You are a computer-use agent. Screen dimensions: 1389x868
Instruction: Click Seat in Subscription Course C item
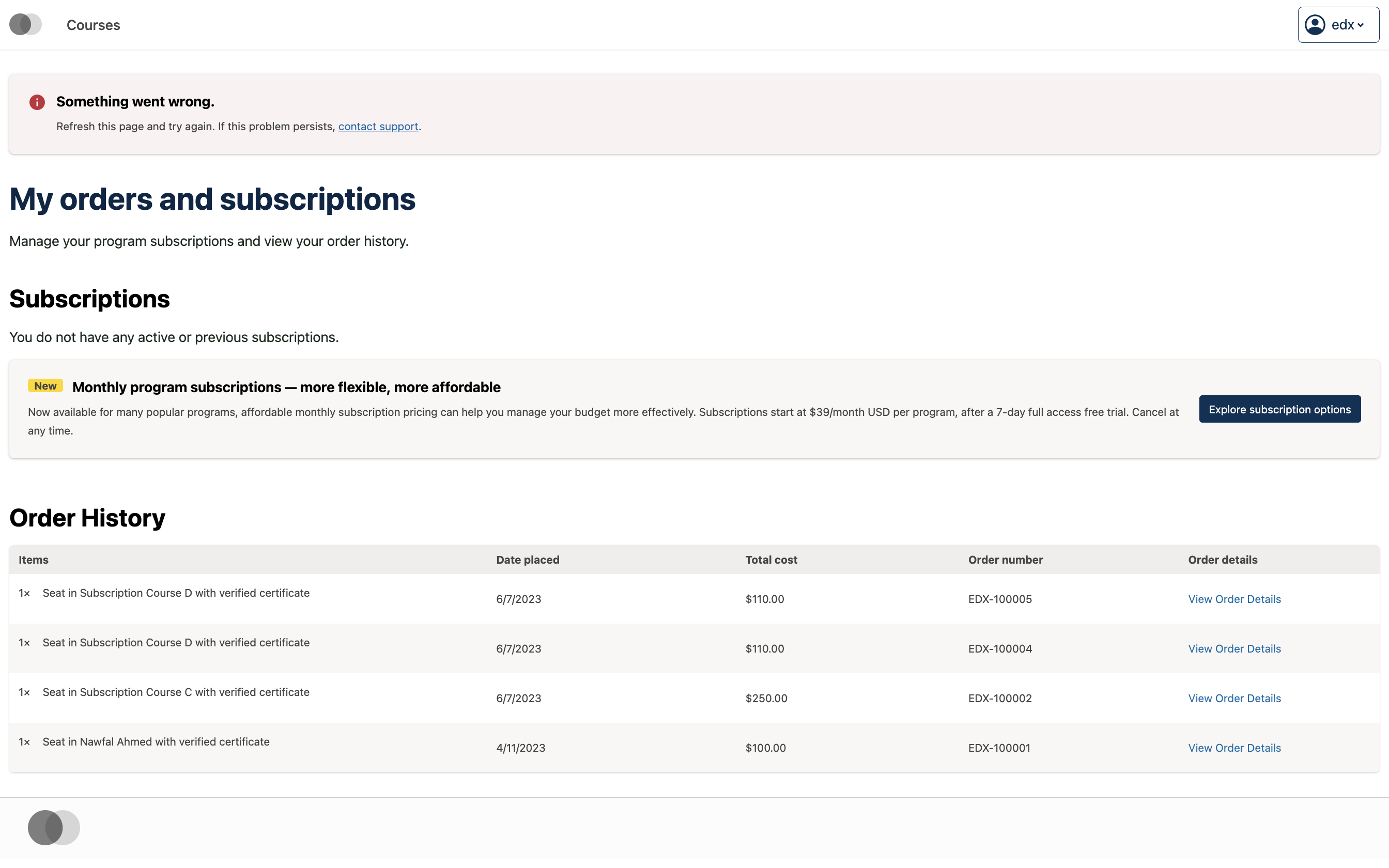tap(176, 692)
